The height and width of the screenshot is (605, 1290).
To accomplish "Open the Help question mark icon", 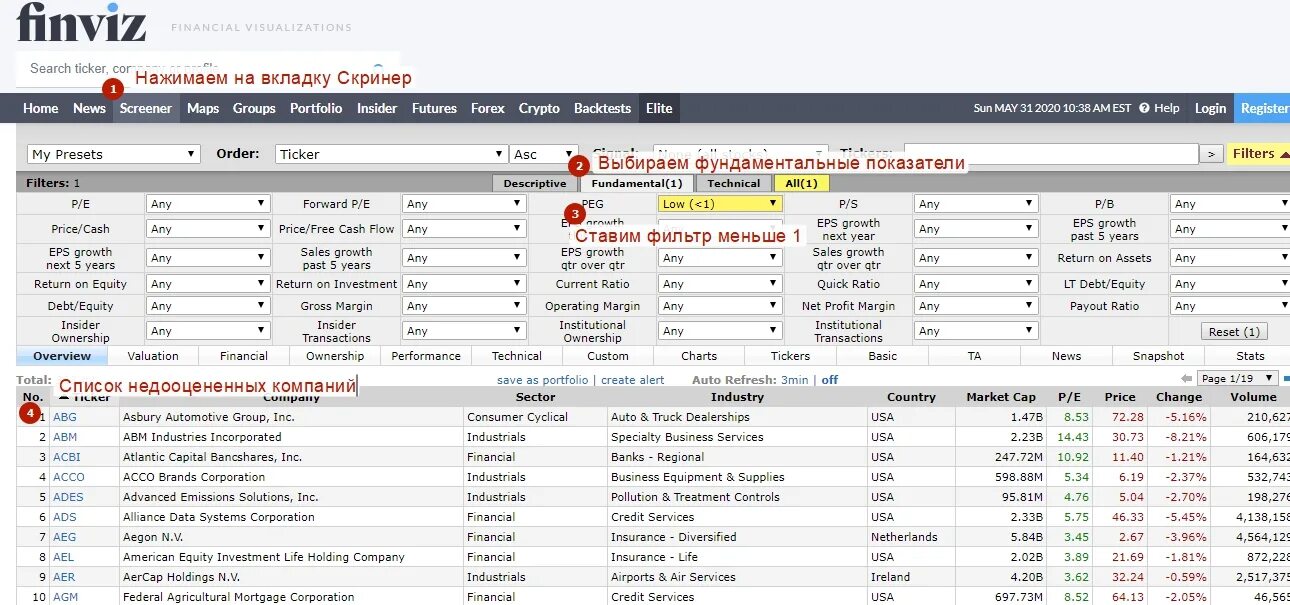I will [x=1144, y=108].
